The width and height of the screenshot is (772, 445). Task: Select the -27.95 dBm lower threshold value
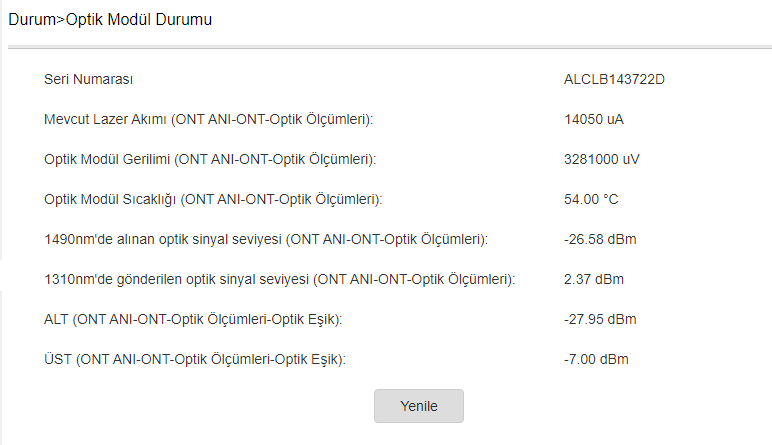tap(600, 319)
